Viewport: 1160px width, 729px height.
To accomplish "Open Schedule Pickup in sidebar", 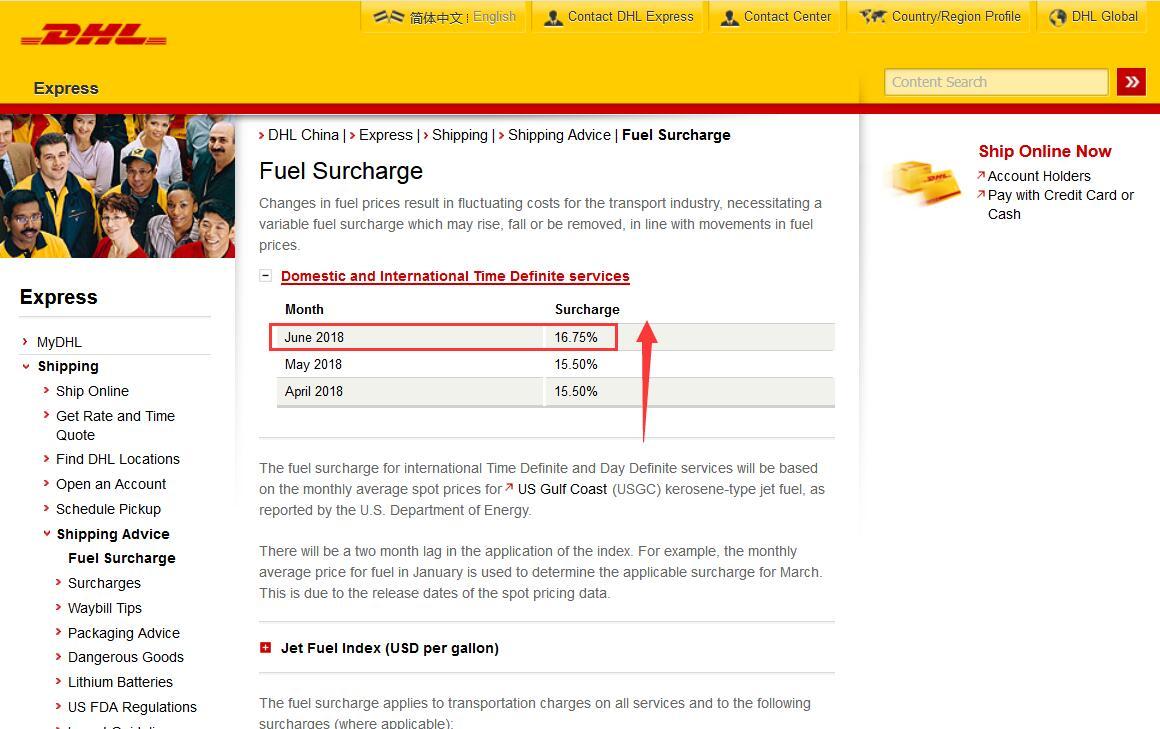I will (108, 509).
